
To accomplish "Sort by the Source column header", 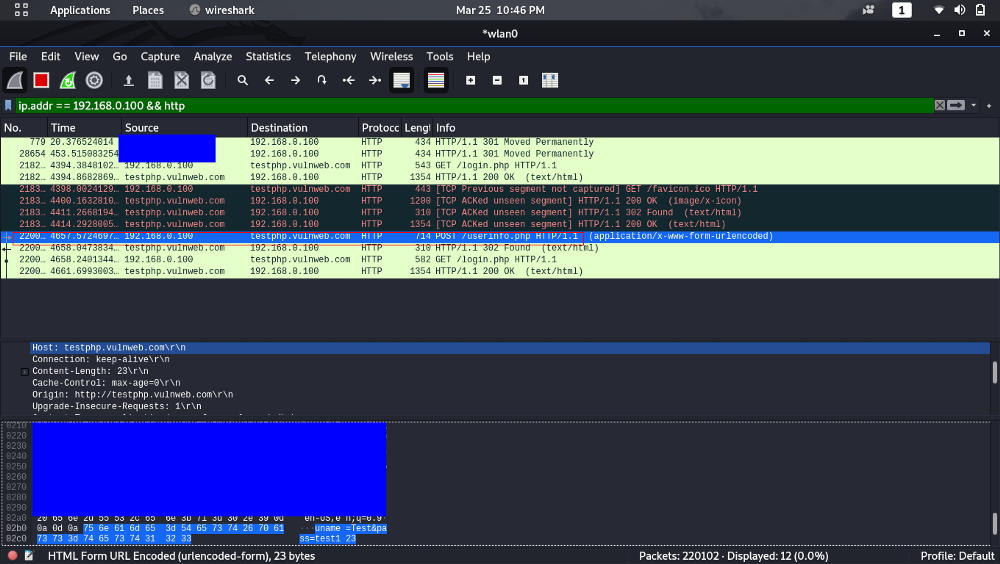I will (x=184, y=128).
